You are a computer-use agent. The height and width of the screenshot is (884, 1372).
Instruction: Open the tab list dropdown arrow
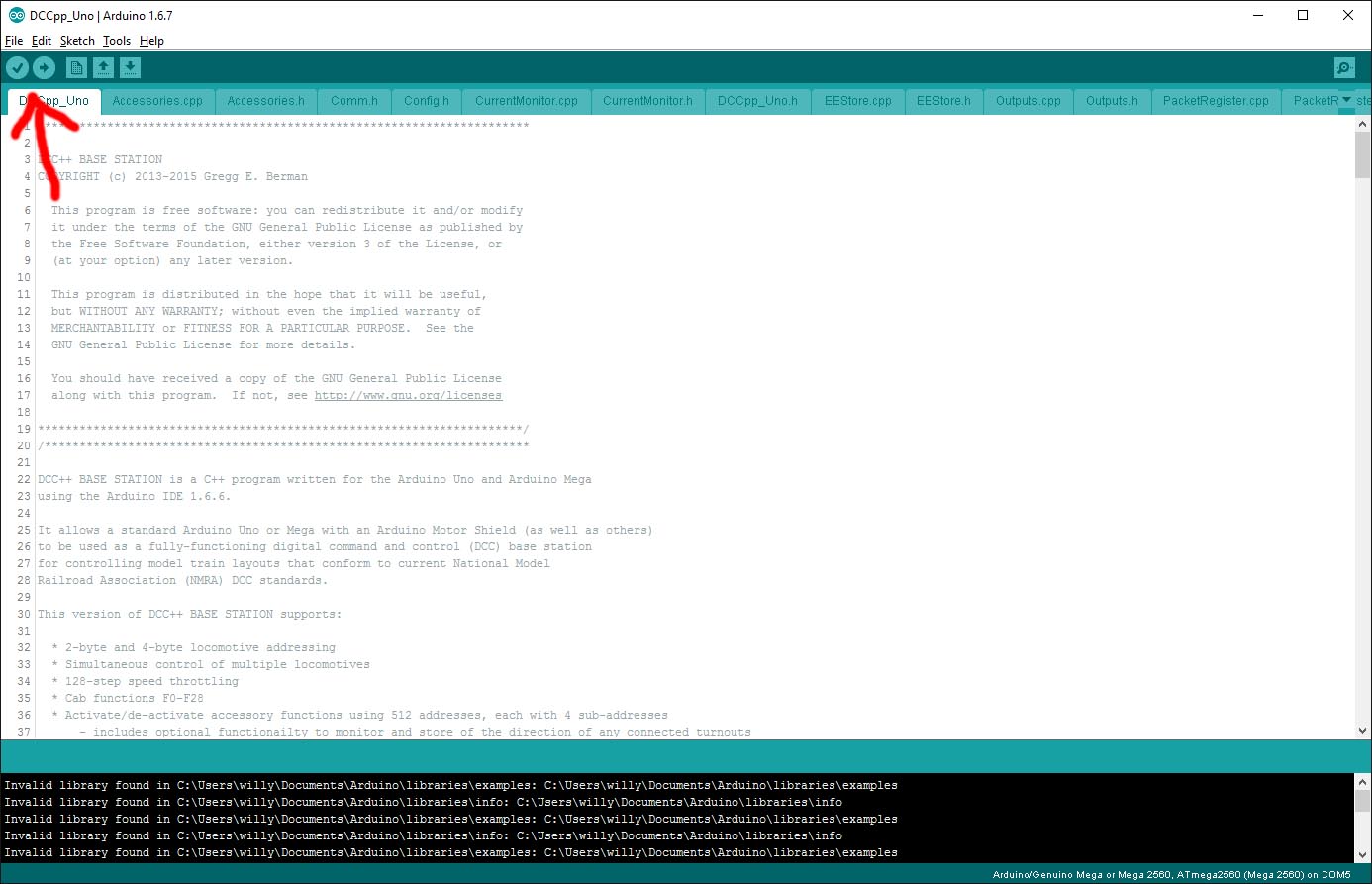coord(1346,100)
